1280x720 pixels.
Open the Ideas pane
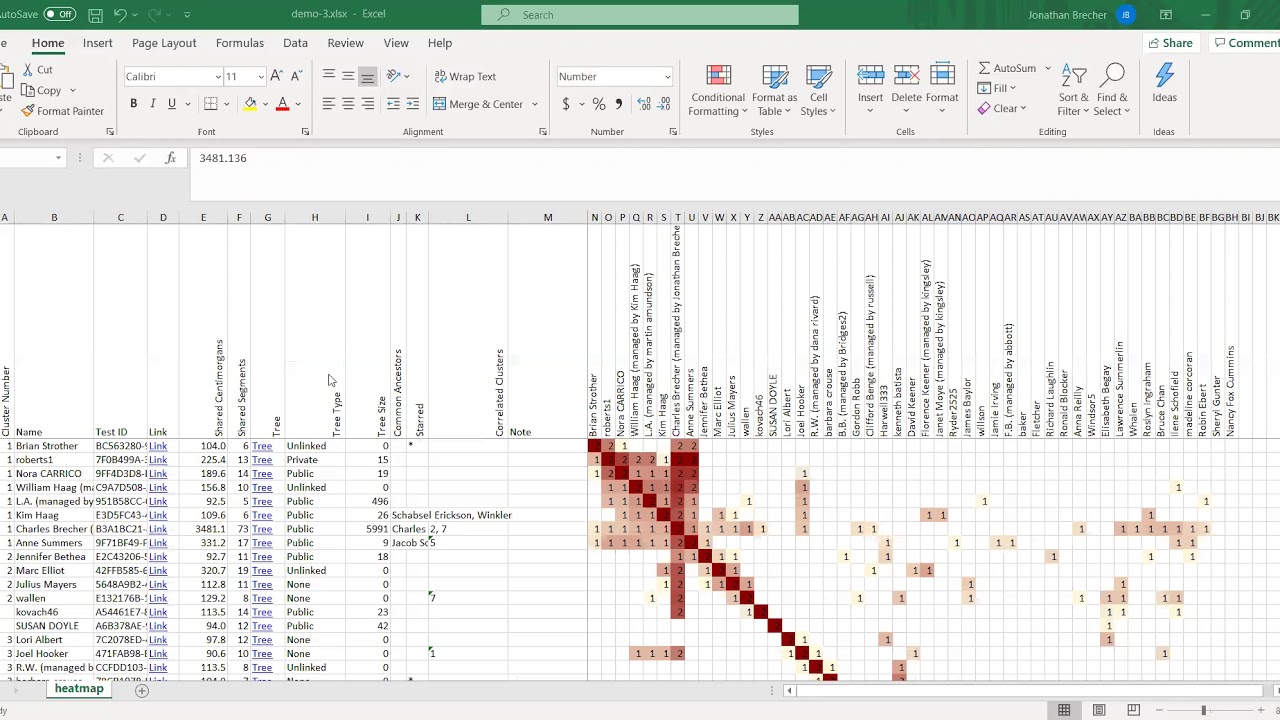point(1164,85)
